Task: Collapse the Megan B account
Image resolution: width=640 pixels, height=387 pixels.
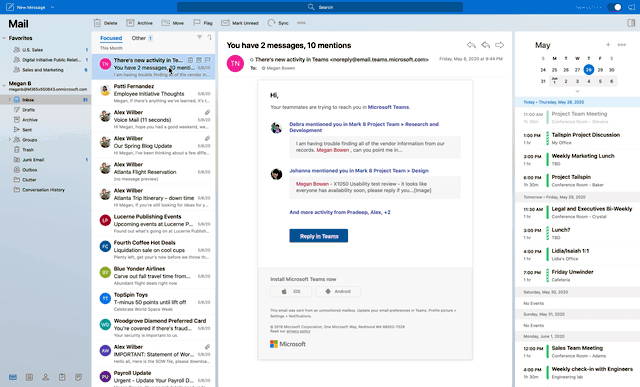Action: click(4, 85)
